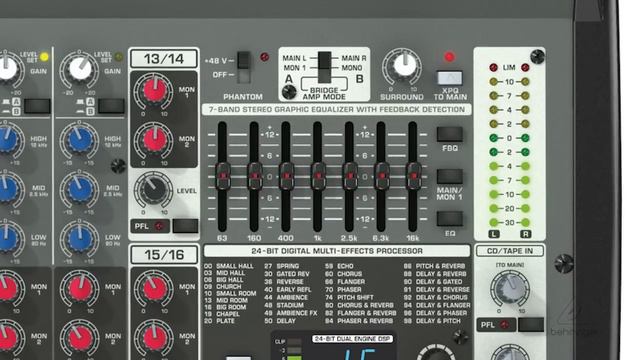The height and width of the screenshot is (360, 640).
Task: Grab the 6.3k equalizer fader
Action: coord(382,176)
